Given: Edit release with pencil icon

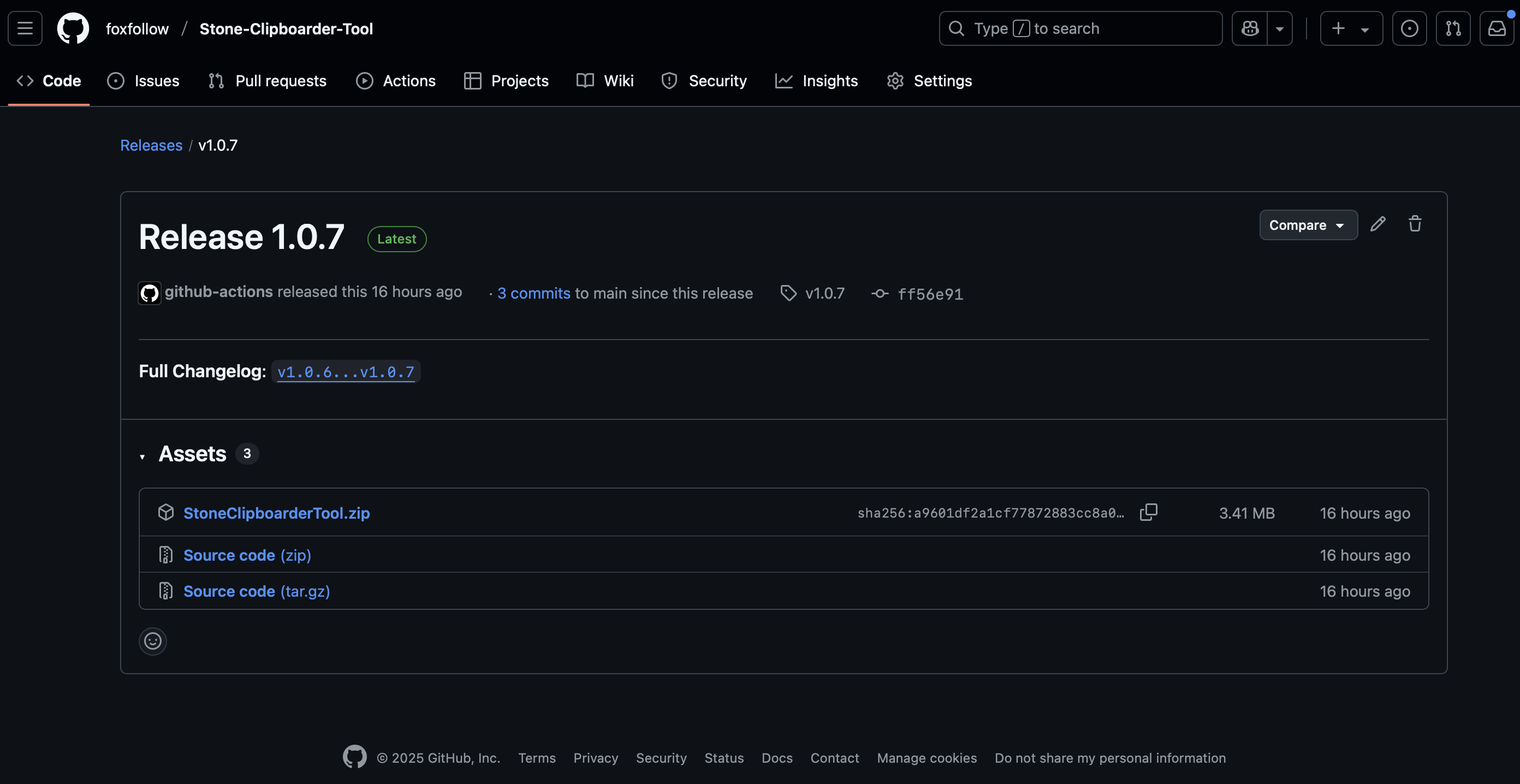Looking at the screenshot, I should tap(1378, 224).
